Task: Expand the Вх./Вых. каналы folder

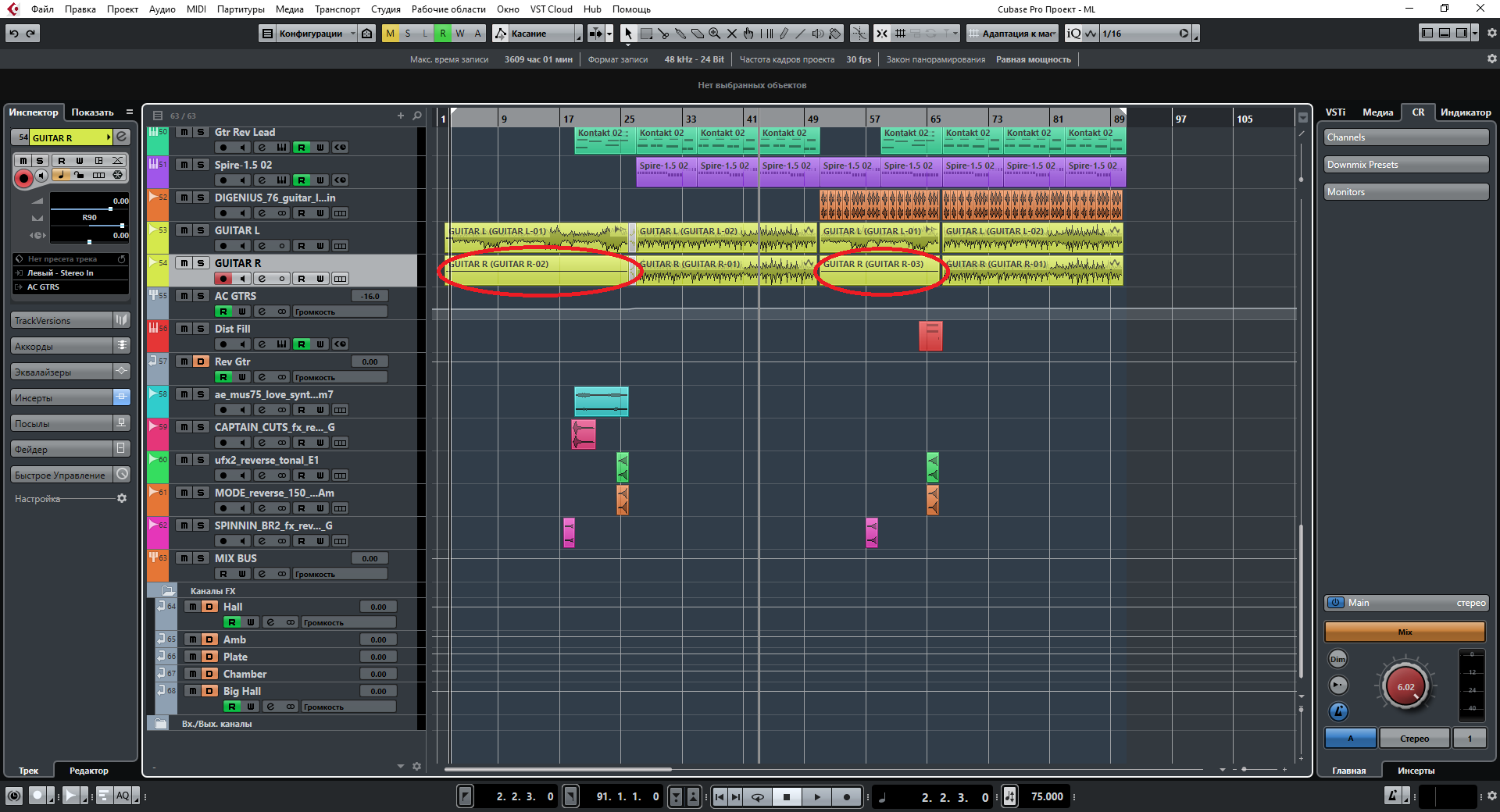Action: (160, 724)
